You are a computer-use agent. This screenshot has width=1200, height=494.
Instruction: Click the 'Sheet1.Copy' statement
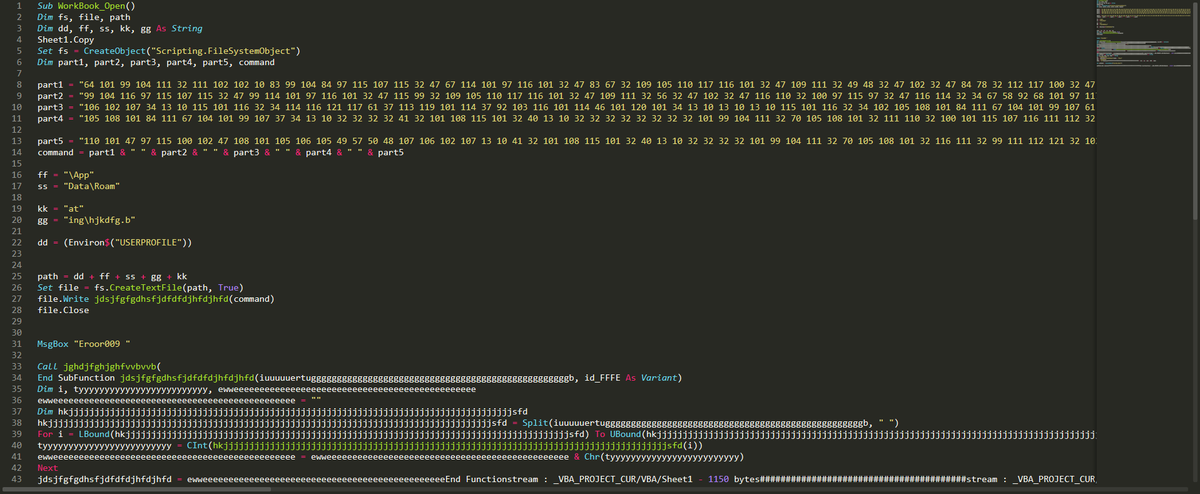(66, 39)
